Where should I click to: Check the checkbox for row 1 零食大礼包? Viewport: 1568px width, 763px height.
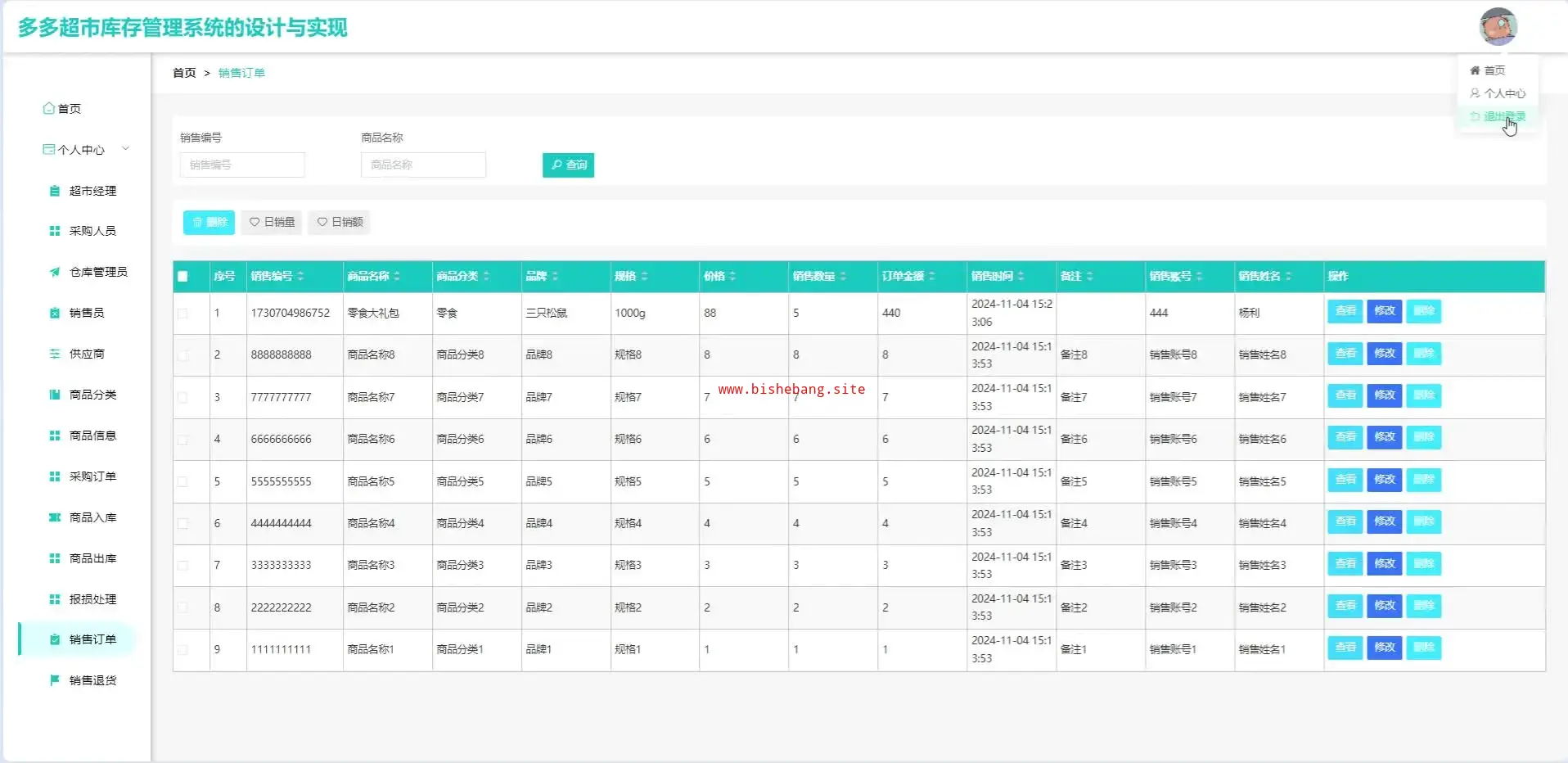[x=182, y=314]
